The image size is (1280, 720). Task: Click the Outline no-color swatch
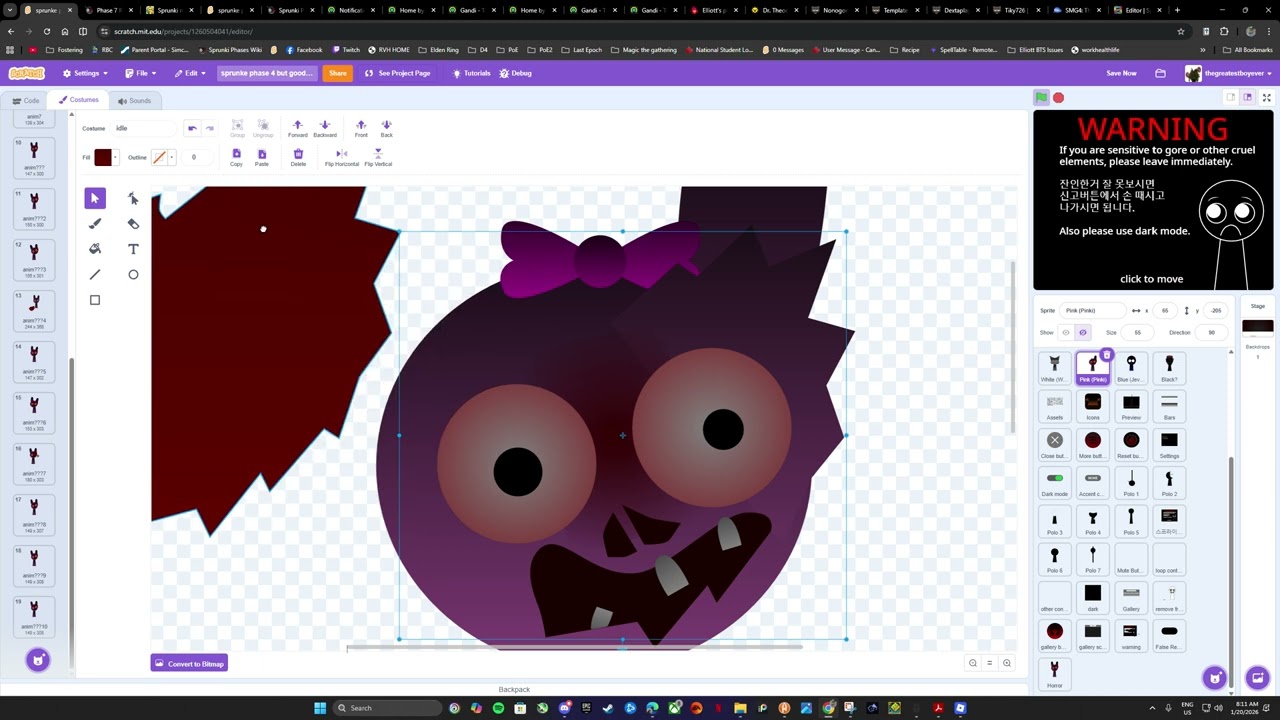(159, 157)
